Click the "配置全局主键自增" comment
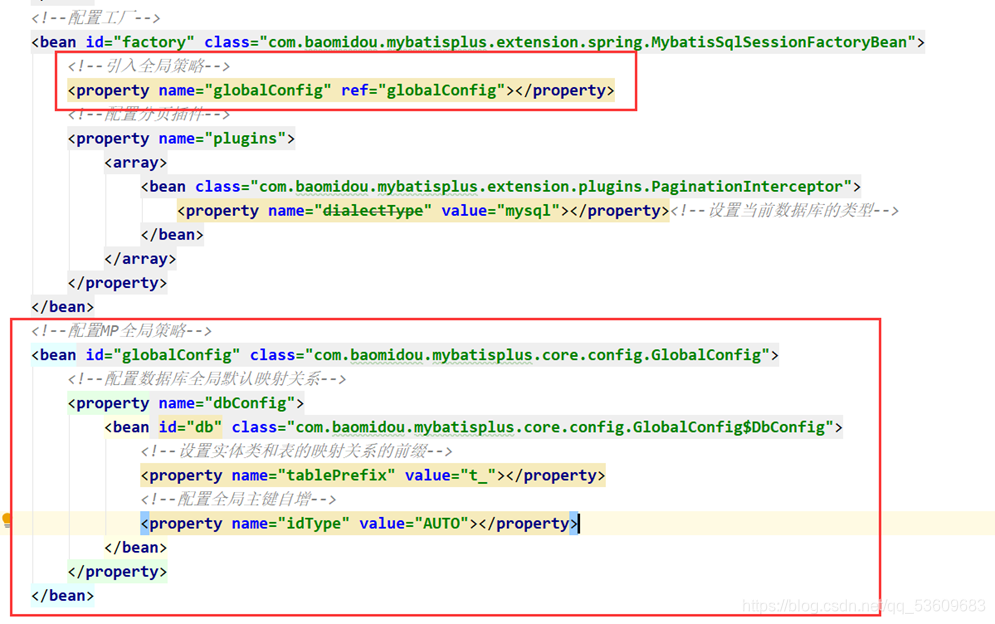This screenshot has width=995, height=624. pos(238,500)
